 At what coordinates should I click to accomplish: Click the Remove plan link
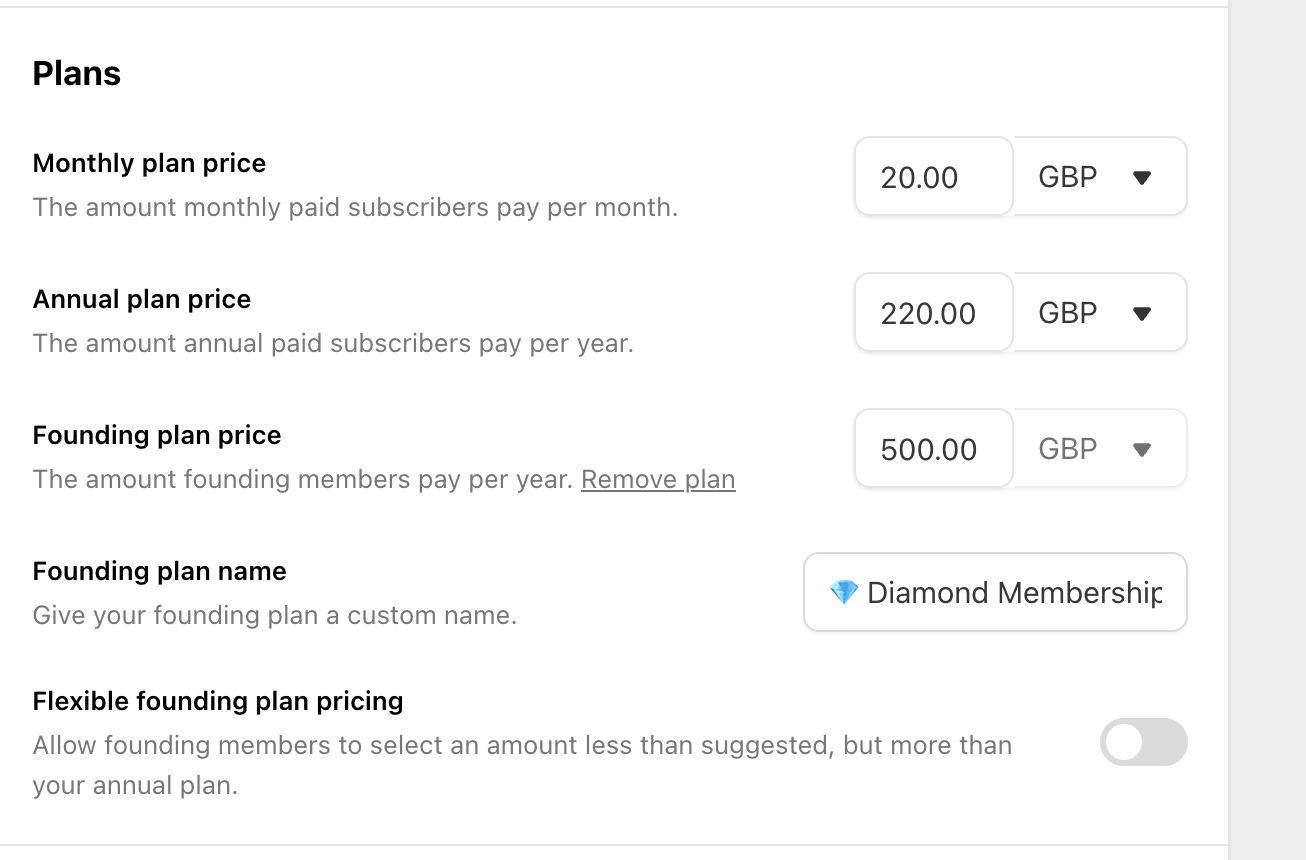click(658, 480)
